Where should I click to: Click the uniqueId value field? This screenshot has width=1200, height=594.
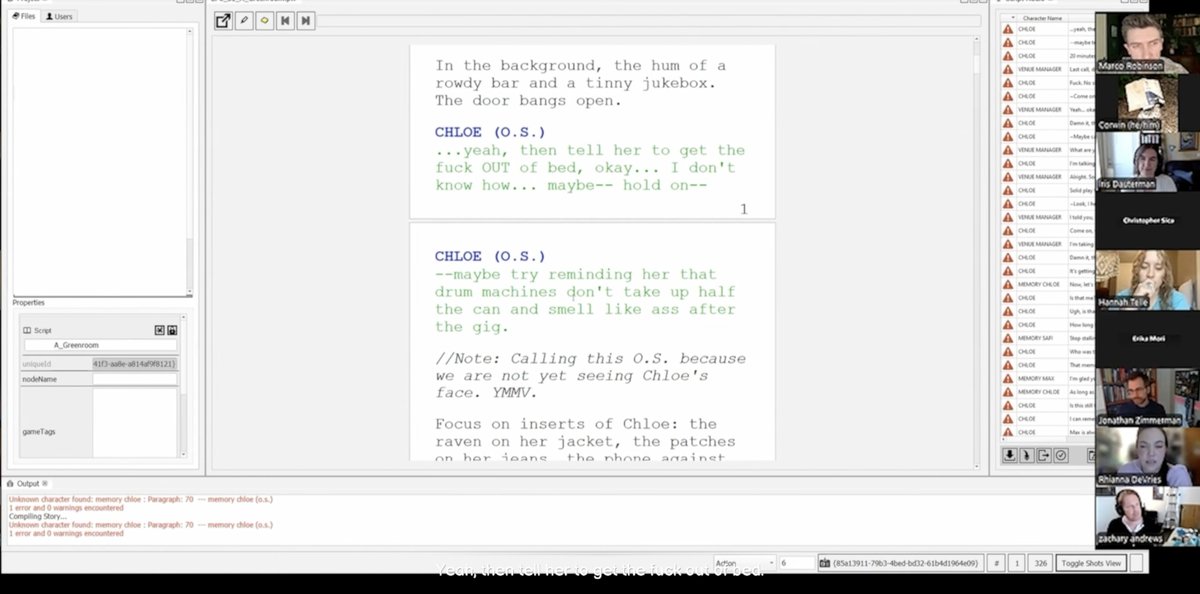coord(135,364)
